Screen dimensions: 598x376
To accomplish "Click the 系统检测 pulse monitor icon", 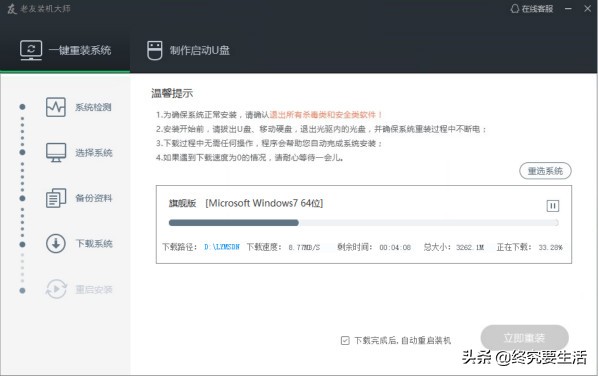I will click(x=56, y=107).
